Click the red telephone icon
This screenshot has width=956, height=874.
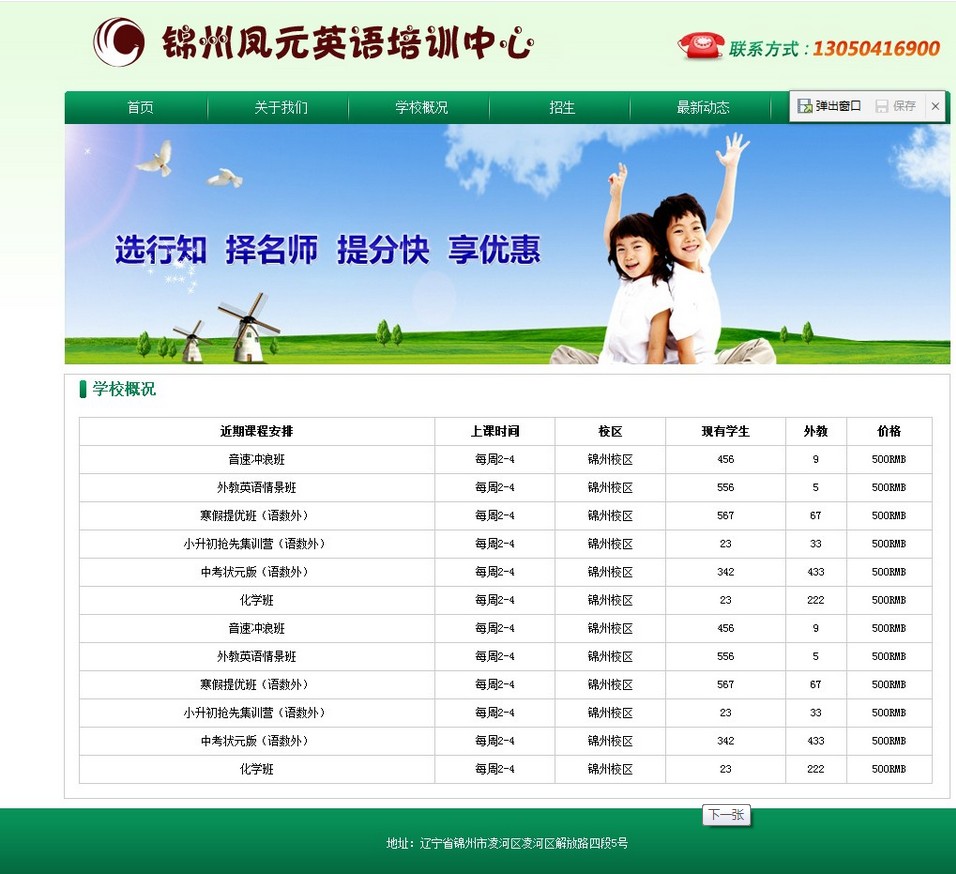point(701,45)
